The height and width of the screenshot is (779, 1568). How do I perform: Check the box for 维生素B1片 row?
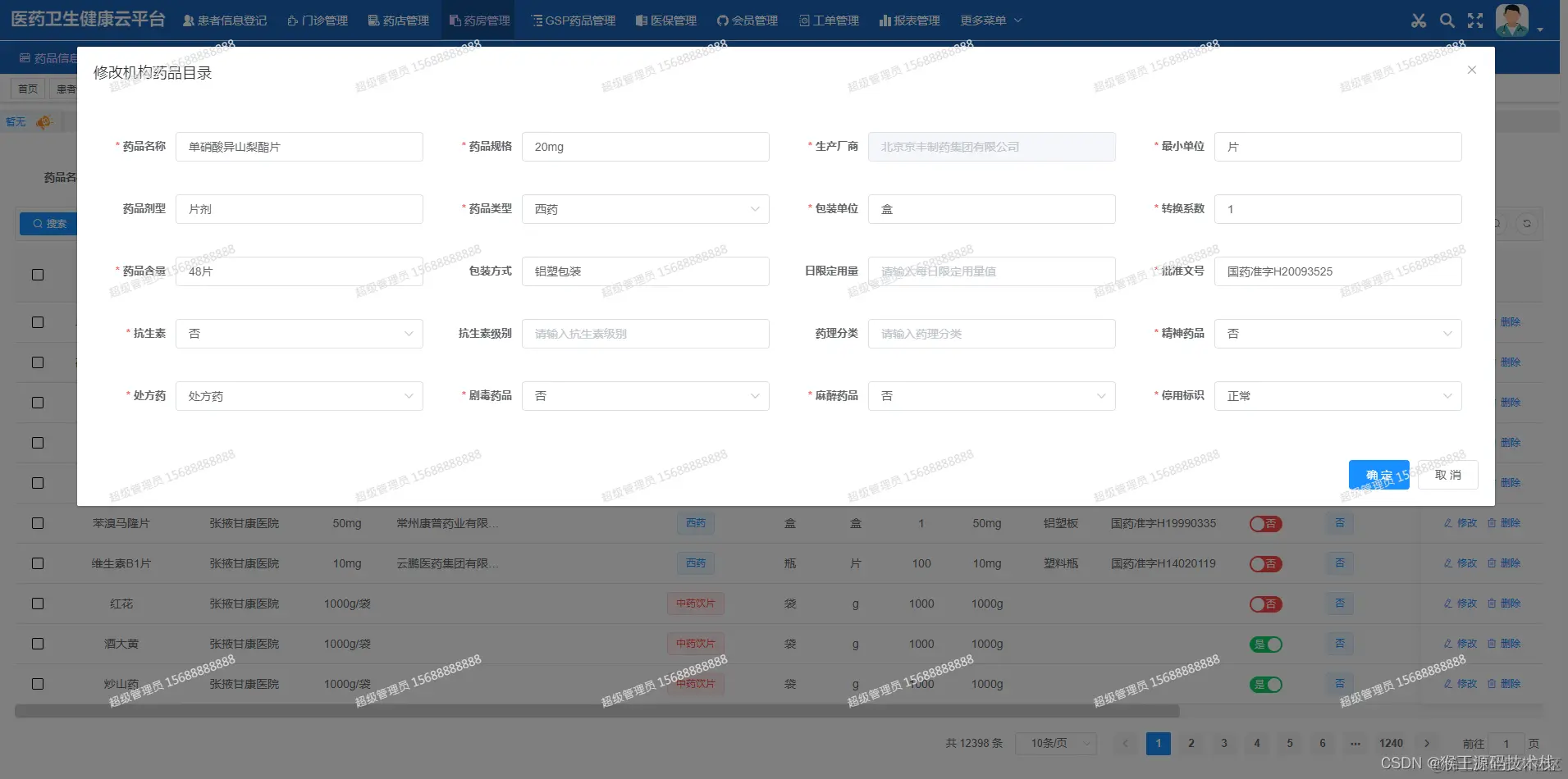[38, 563]
